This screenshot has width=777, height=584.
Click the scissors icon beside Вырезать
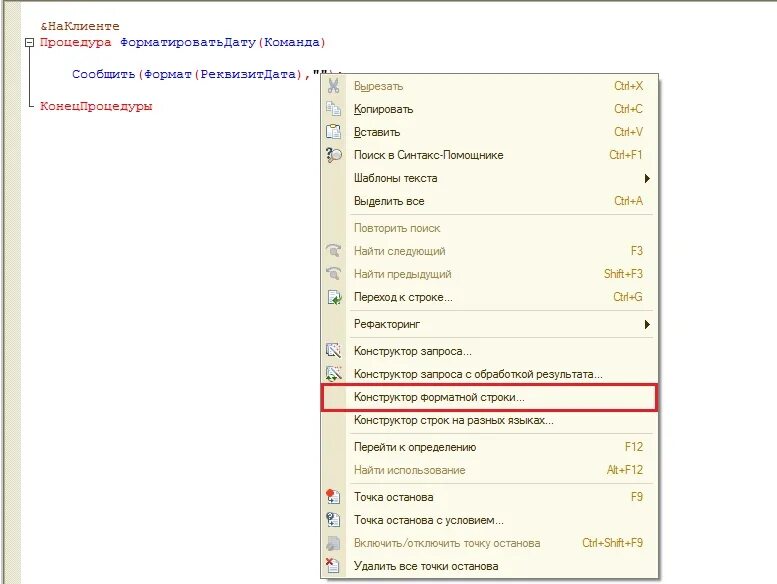333,86
